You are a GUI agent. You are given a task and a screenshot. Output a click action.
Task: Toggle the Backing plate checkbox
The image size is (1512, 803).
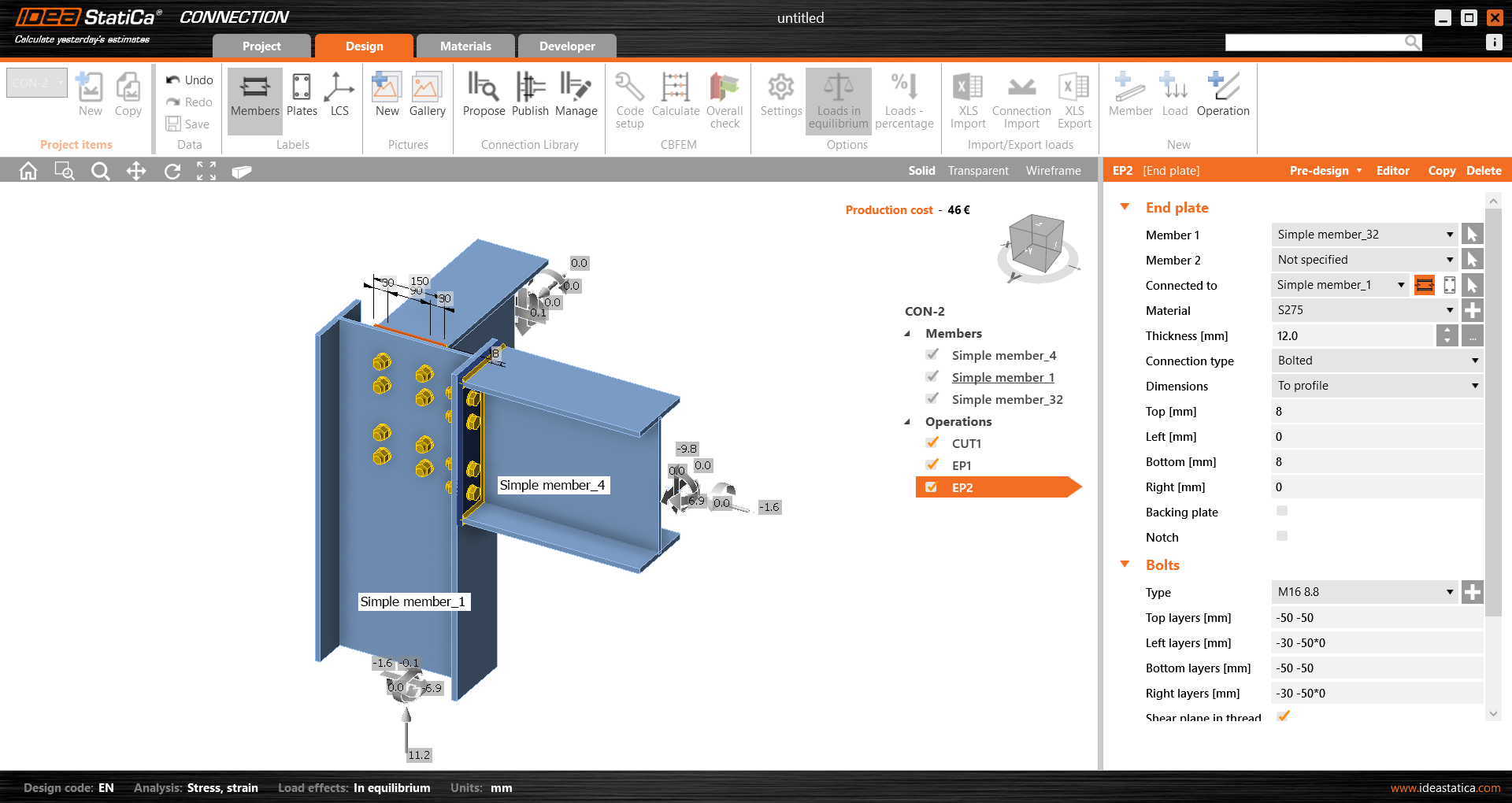[x=1282, y=512]
